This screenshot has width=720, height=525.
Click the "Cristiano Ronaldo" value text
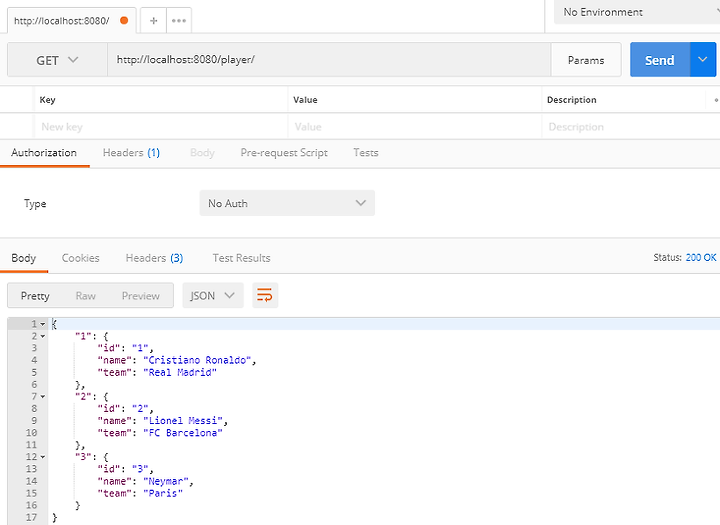[197, 360]
